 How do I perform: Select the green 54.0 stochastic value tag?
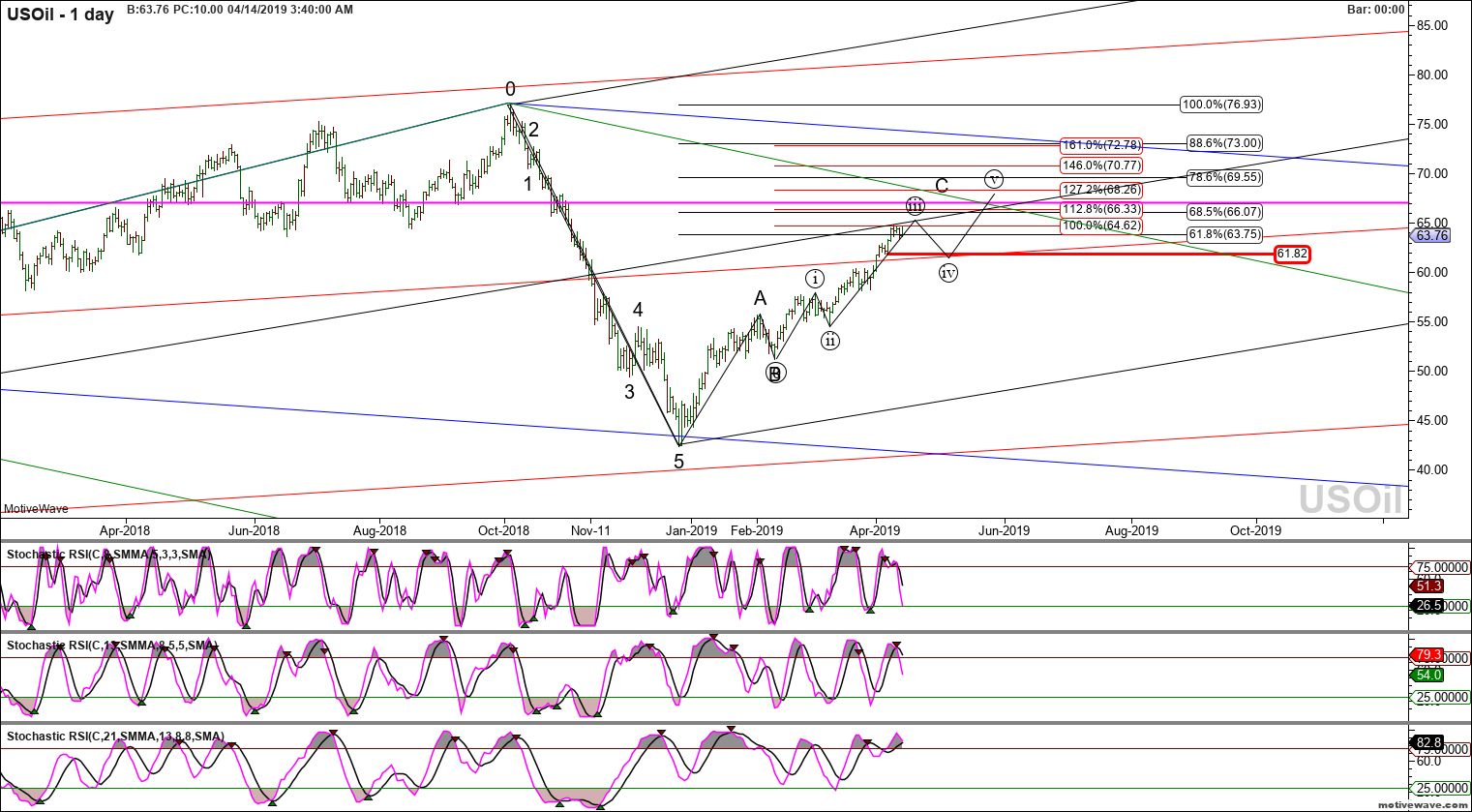pos(1428,675)
